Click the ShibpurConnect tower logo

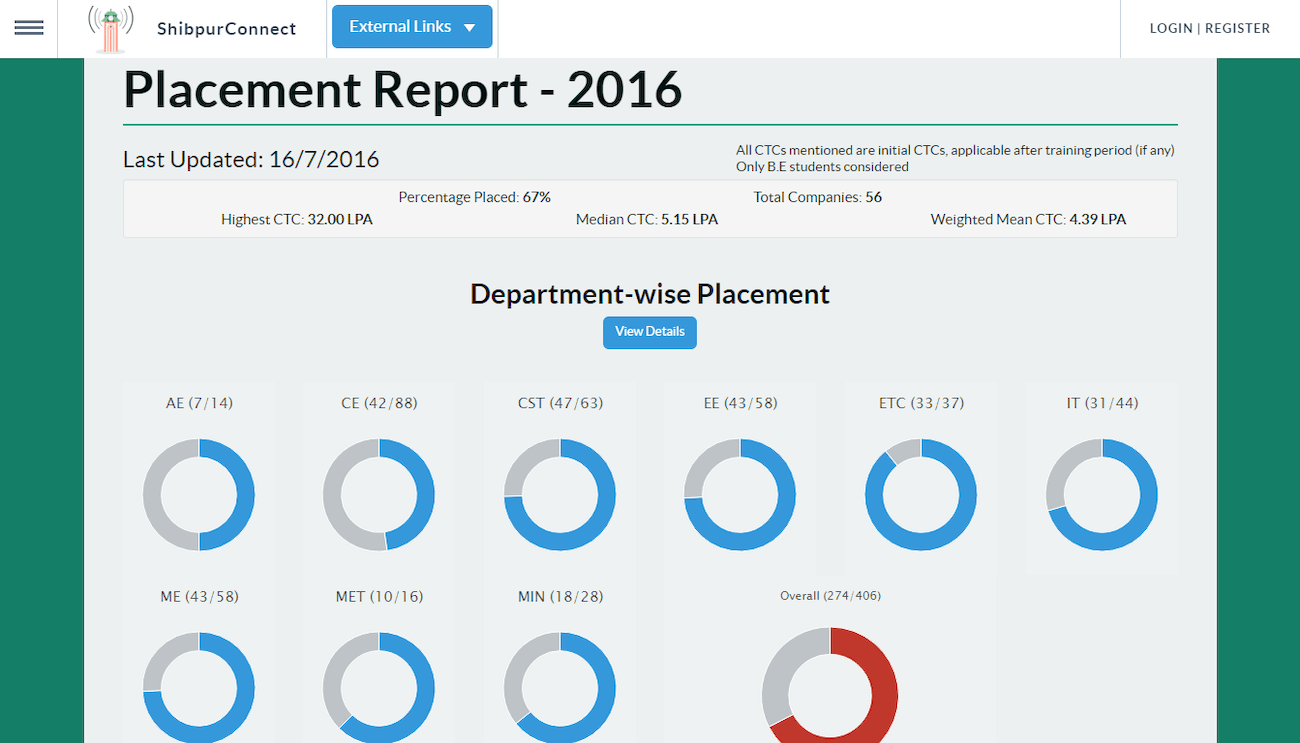(x=110, y=29)
